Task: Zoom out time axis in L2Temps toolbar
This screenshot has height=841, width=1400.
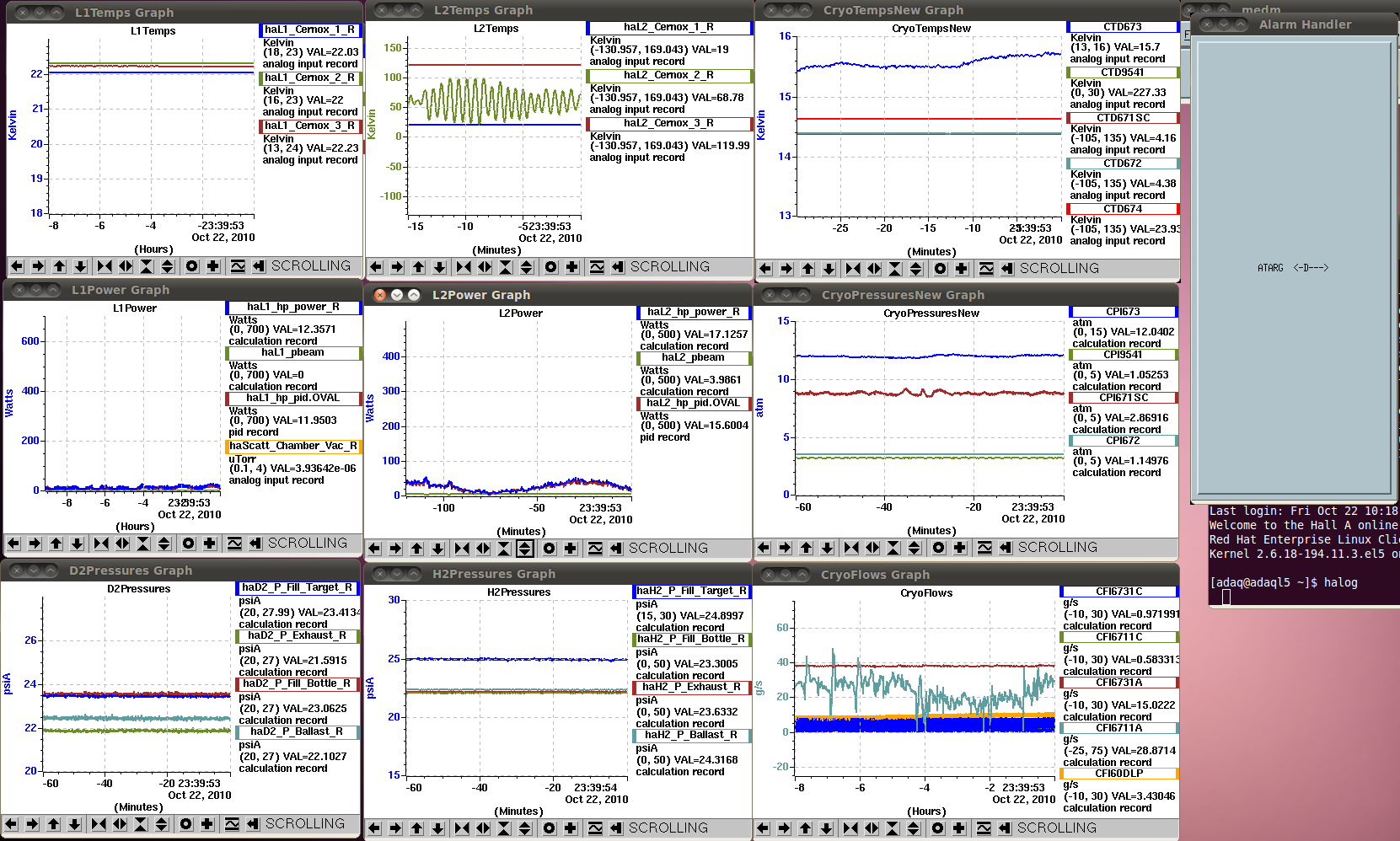Action: 485,267
